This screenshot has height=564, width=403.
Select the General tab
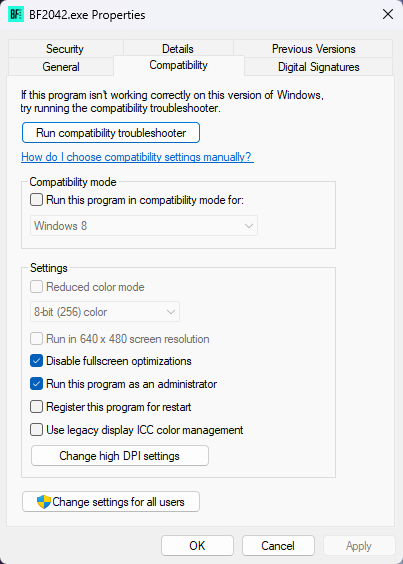pyautogui.click(x=61, y=67)
